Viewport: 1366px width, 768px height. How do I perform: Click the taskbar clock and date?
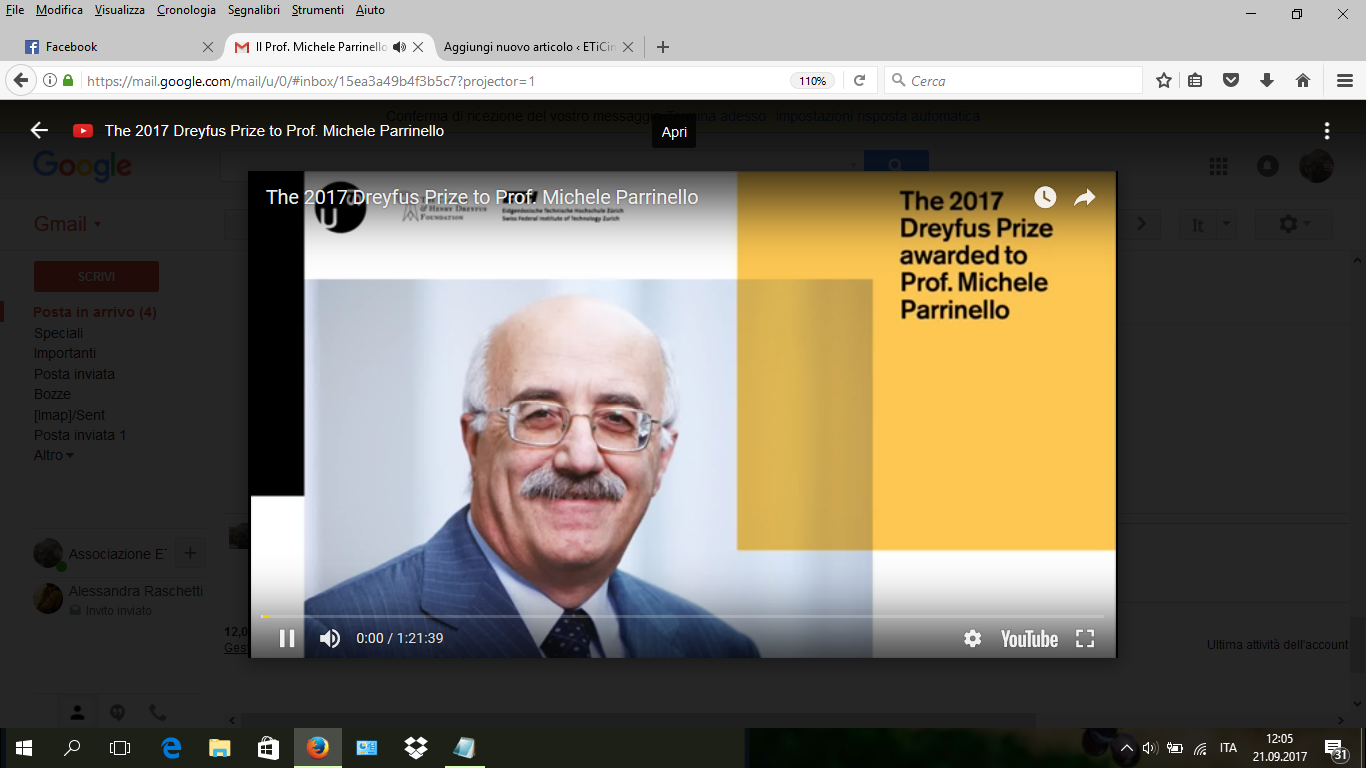click(1279, 748)
